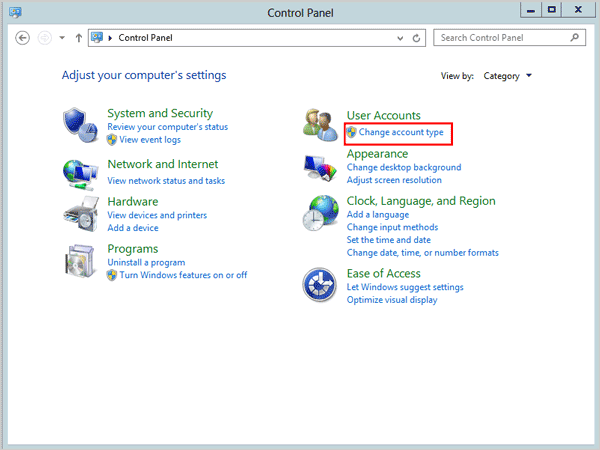Minimize the Control Panel window
The width and height of the screenshot is (600, 450).
(x=531, y=10)
